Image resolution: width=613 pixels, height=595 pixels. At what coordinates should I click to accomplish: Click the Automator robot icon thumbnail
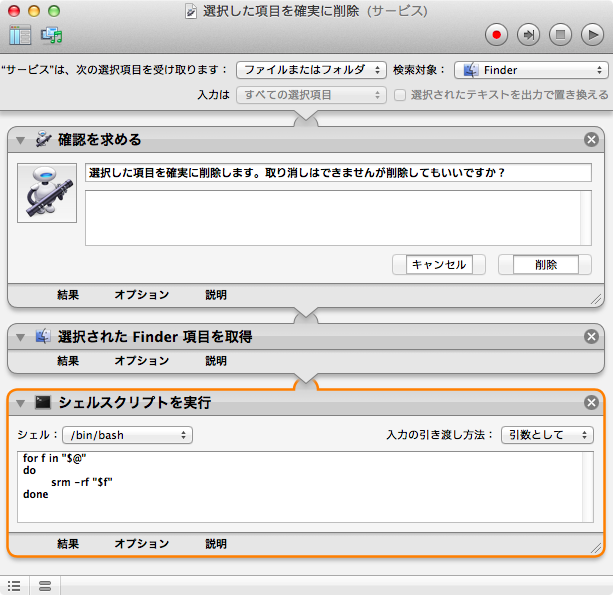point(47,193)
